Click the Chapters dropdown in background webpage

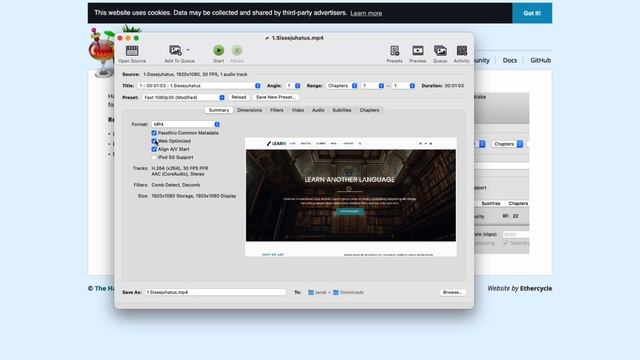pyautogui.click(x=507, y=144)
